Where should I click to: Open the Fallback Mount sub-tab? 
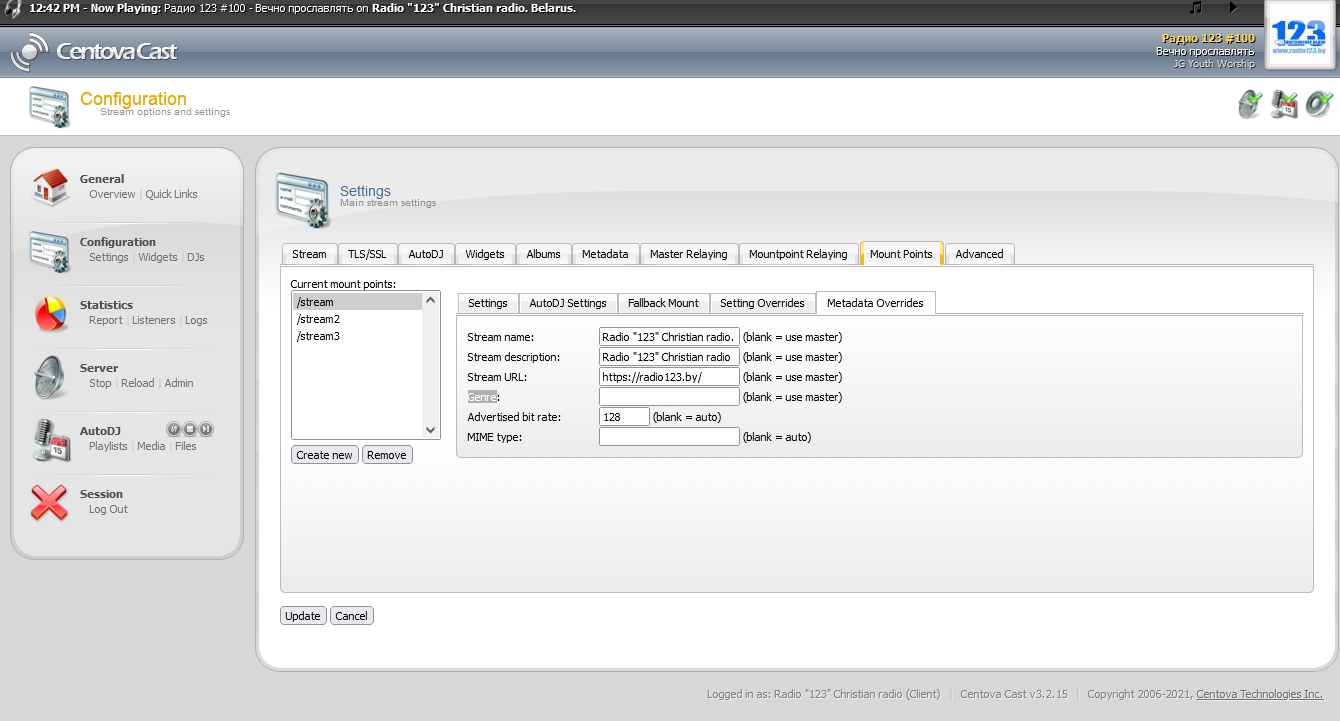(x=663, y=303)
